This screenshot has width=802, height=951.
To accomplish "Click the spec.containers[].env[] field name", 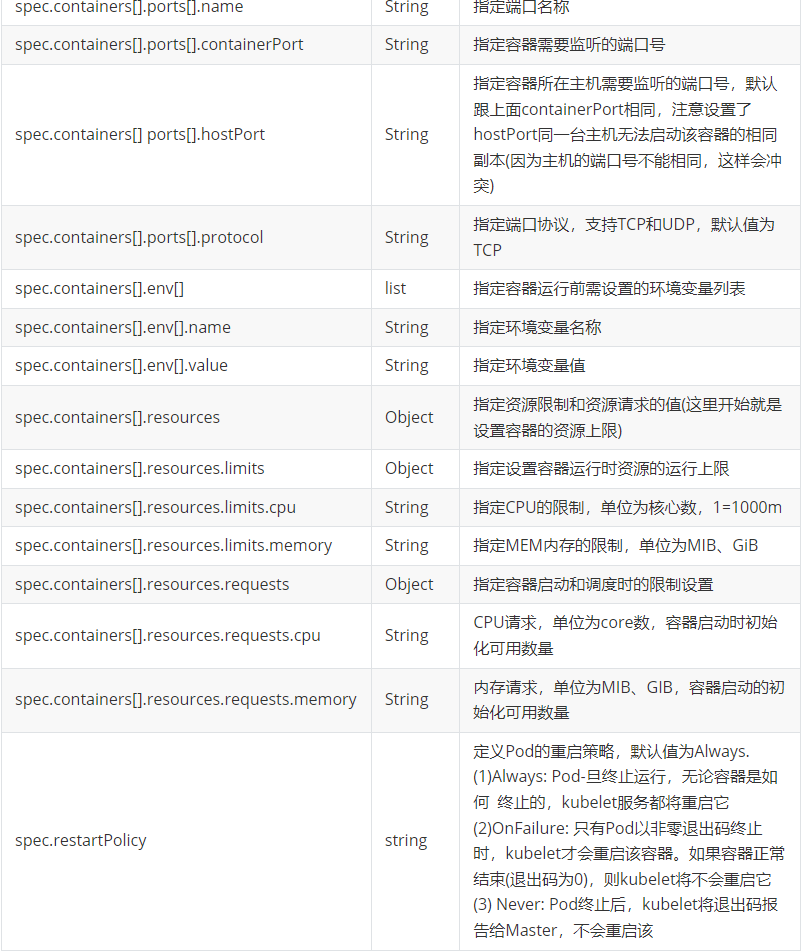I will click(x=99, y=289).
